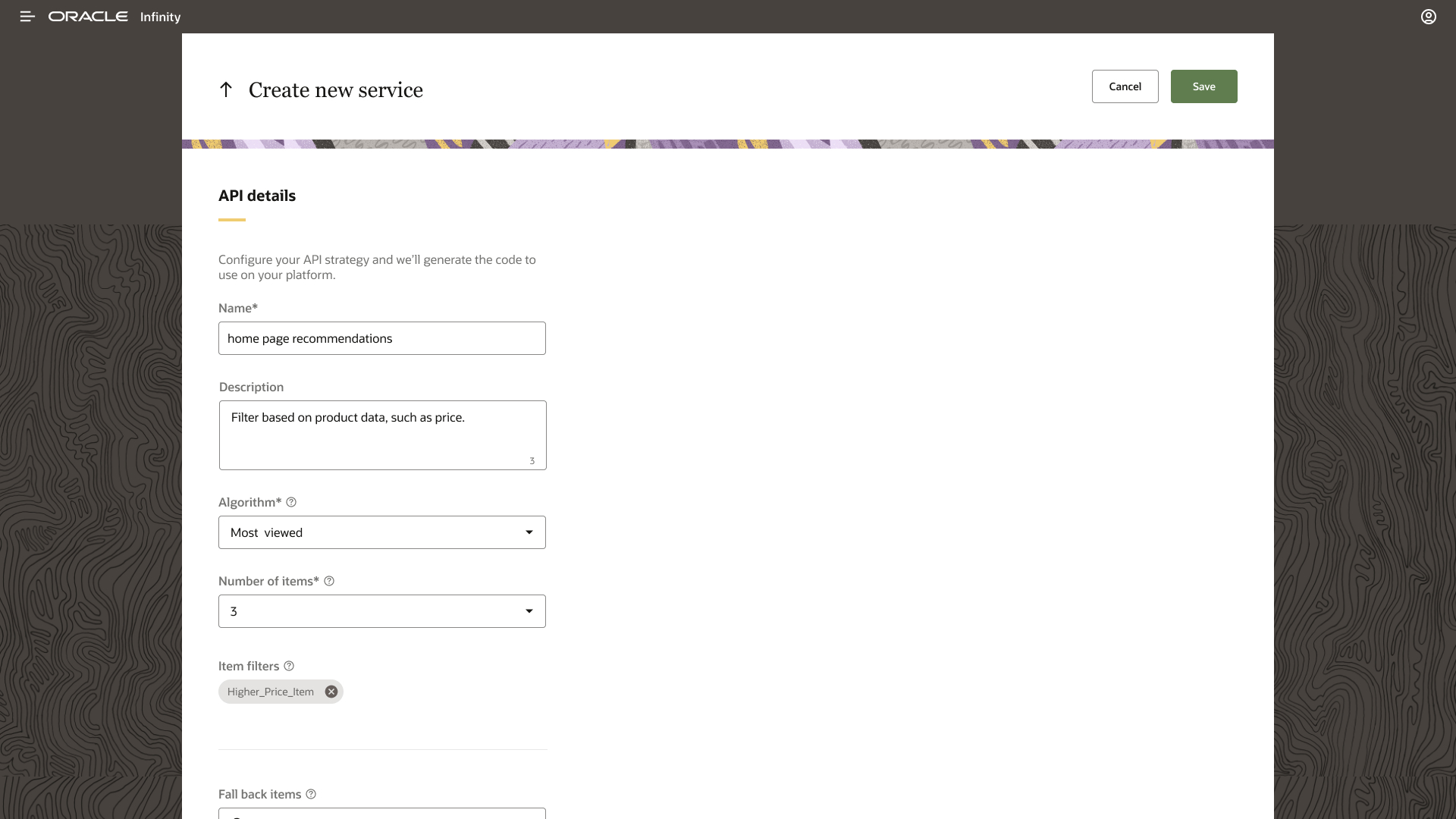Click the Infinity product label
The height and width of the screenshot is (819, 1456).
[x=160, y=17]
